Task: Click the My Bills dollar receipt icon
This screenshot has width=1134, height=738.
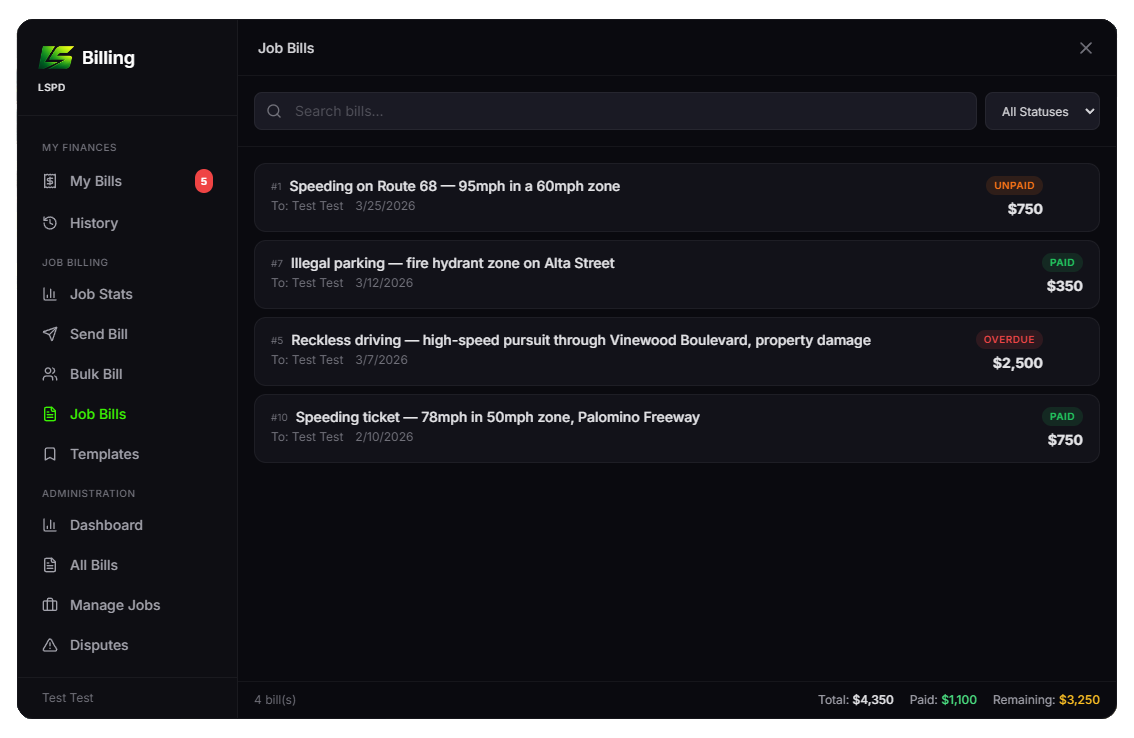Action: 50,181
